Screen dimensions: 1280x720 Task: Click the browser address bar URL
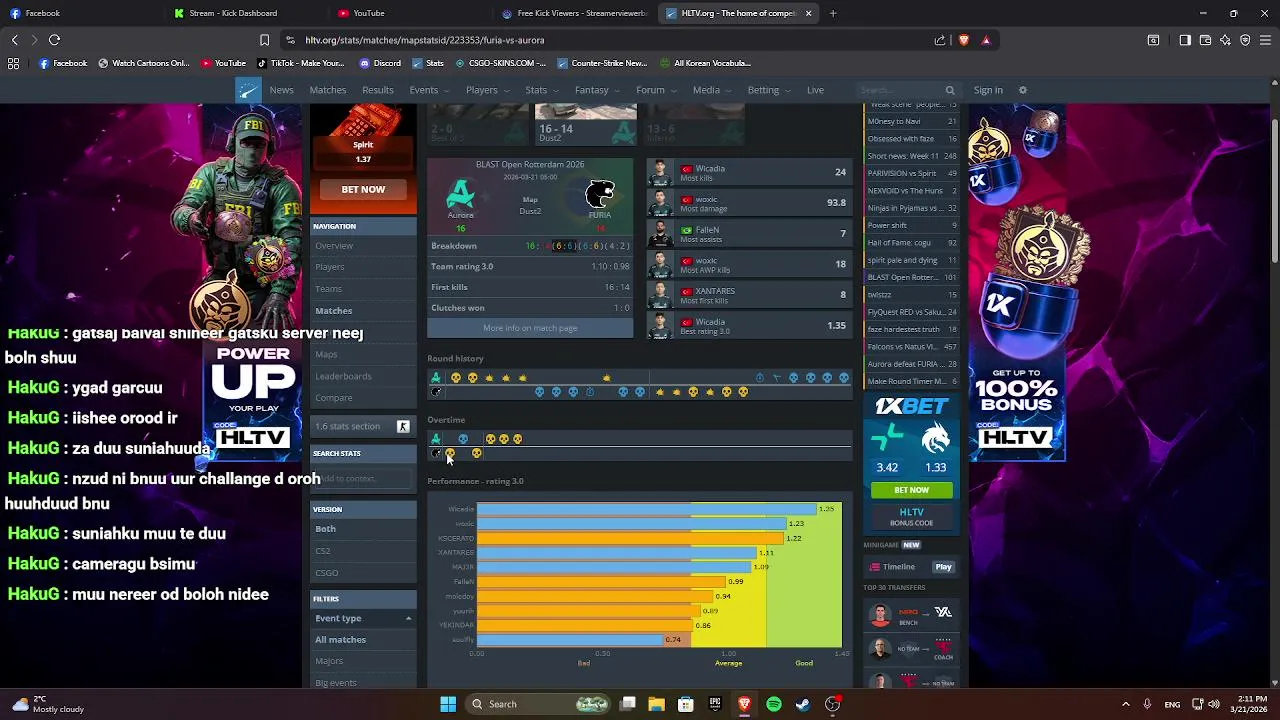point(425,40)
